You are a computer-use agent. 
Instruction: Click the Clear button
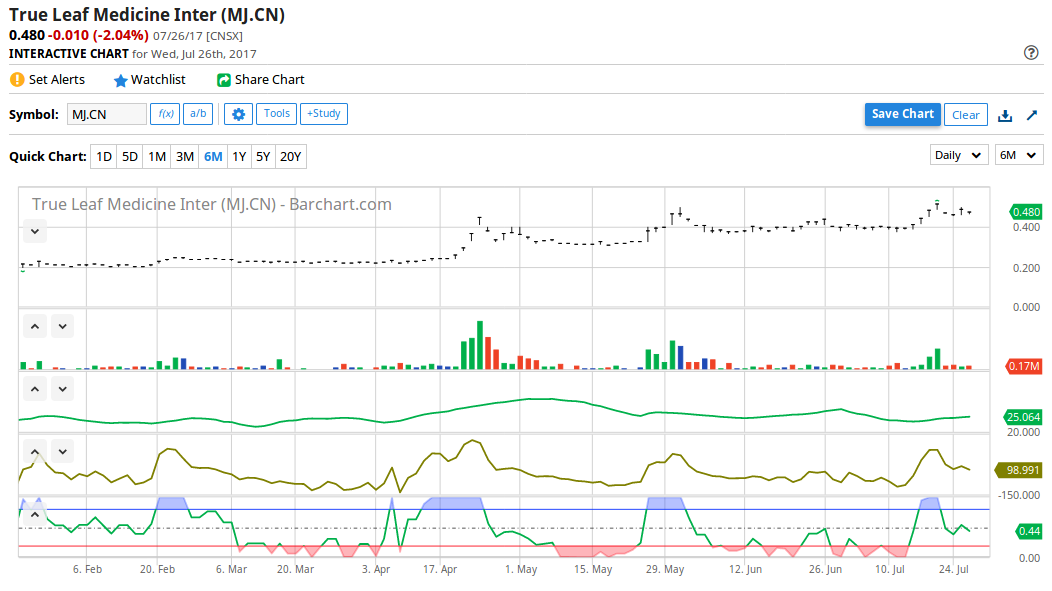point(965,114)
